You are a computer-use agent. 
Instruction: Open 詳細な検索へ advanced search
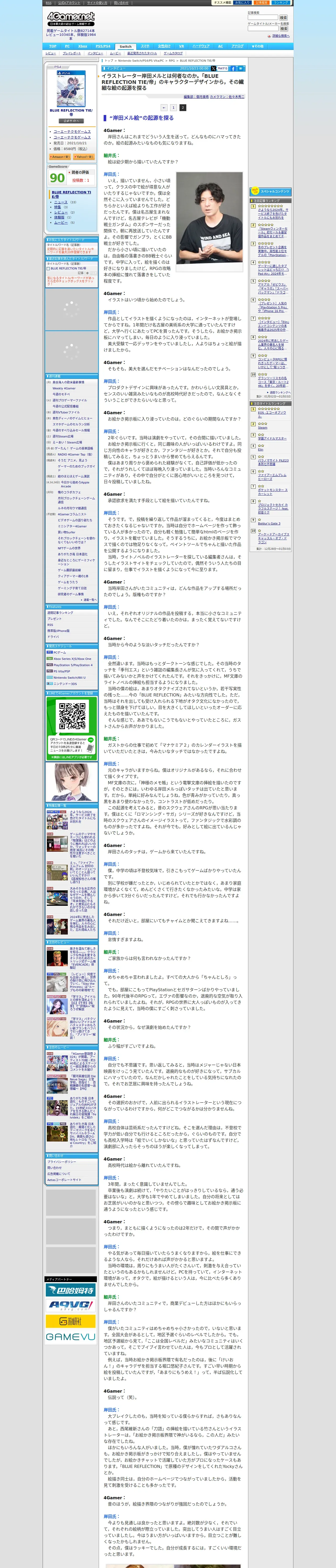[x=281, y=36]
